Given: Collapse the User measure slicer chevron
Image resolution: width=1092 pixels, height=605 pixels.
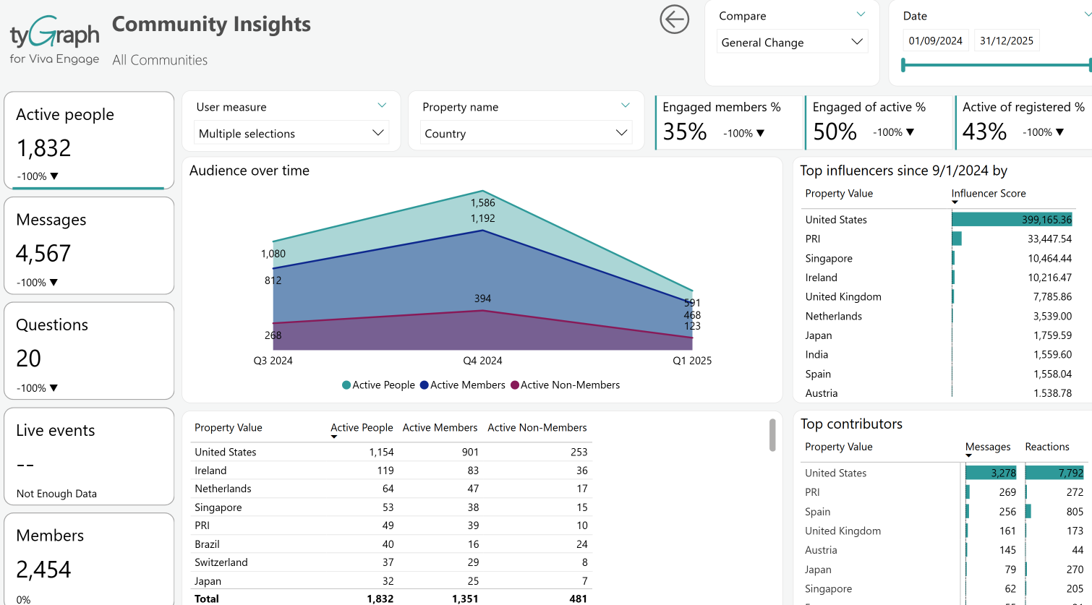Looking at the screenshot, I should 382,106.
